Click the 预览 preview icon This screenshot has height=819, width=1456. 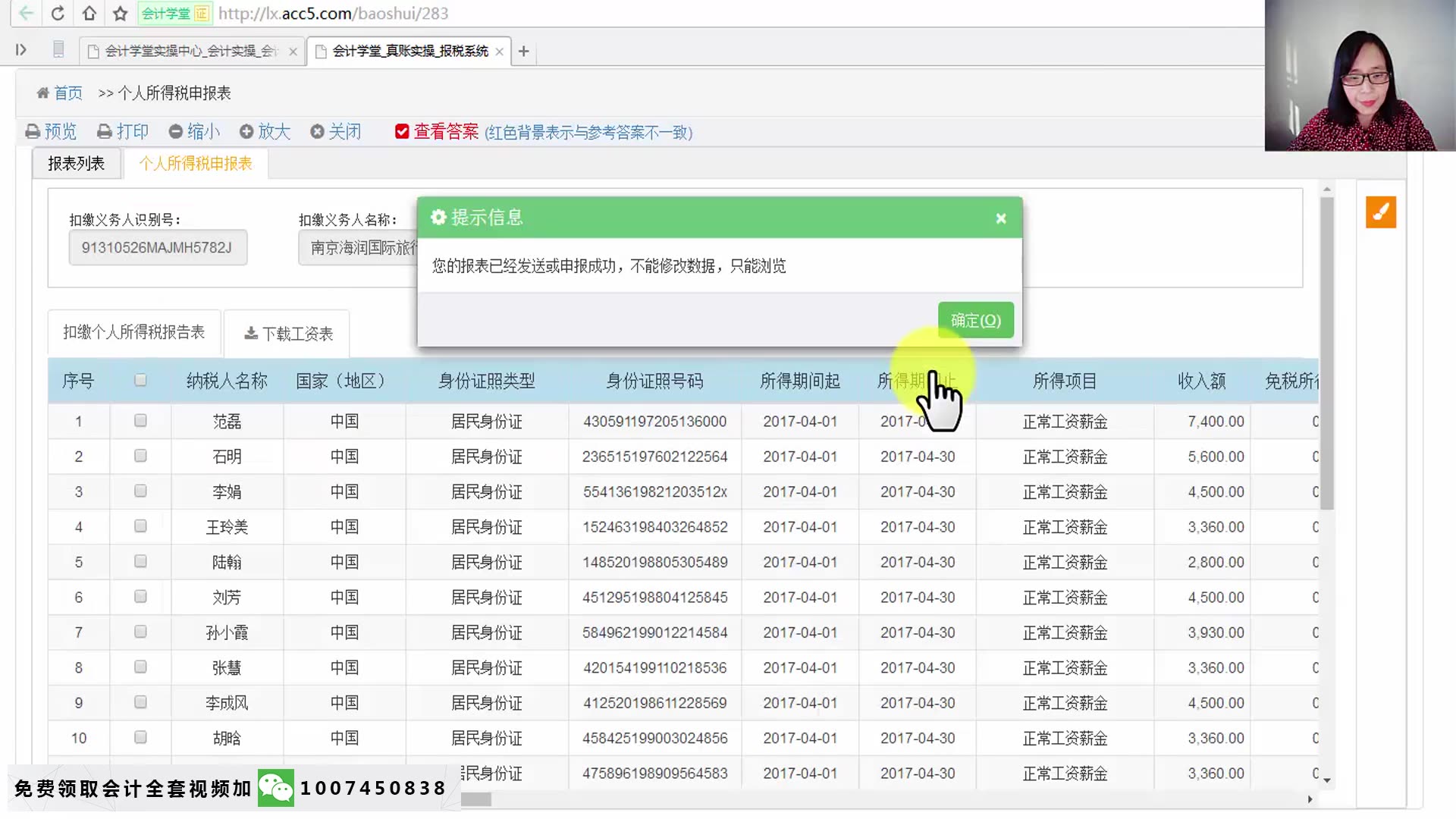click(33, 132)
